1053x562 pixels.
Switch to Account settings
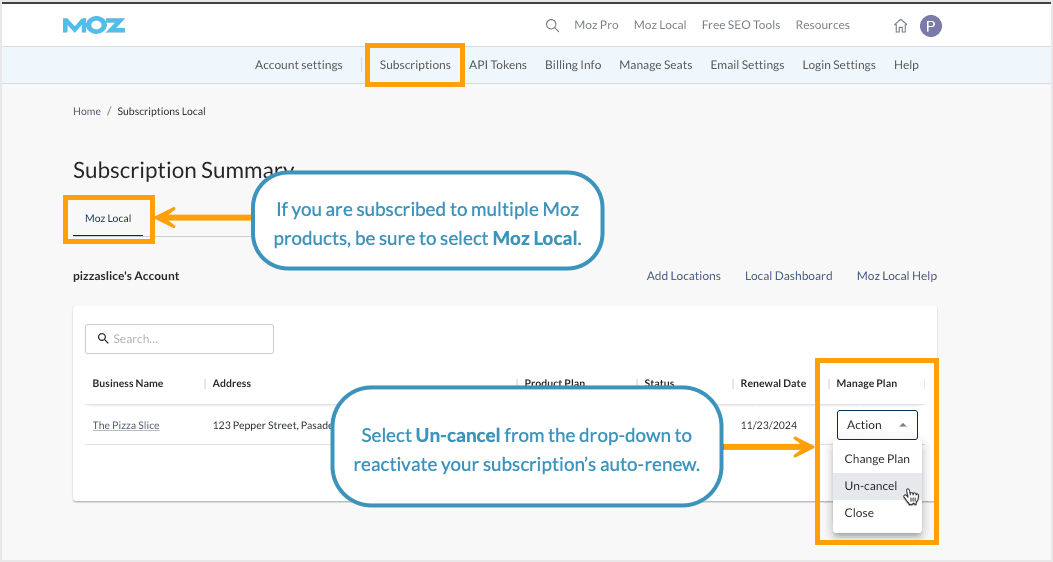click(x=298, y=65)
